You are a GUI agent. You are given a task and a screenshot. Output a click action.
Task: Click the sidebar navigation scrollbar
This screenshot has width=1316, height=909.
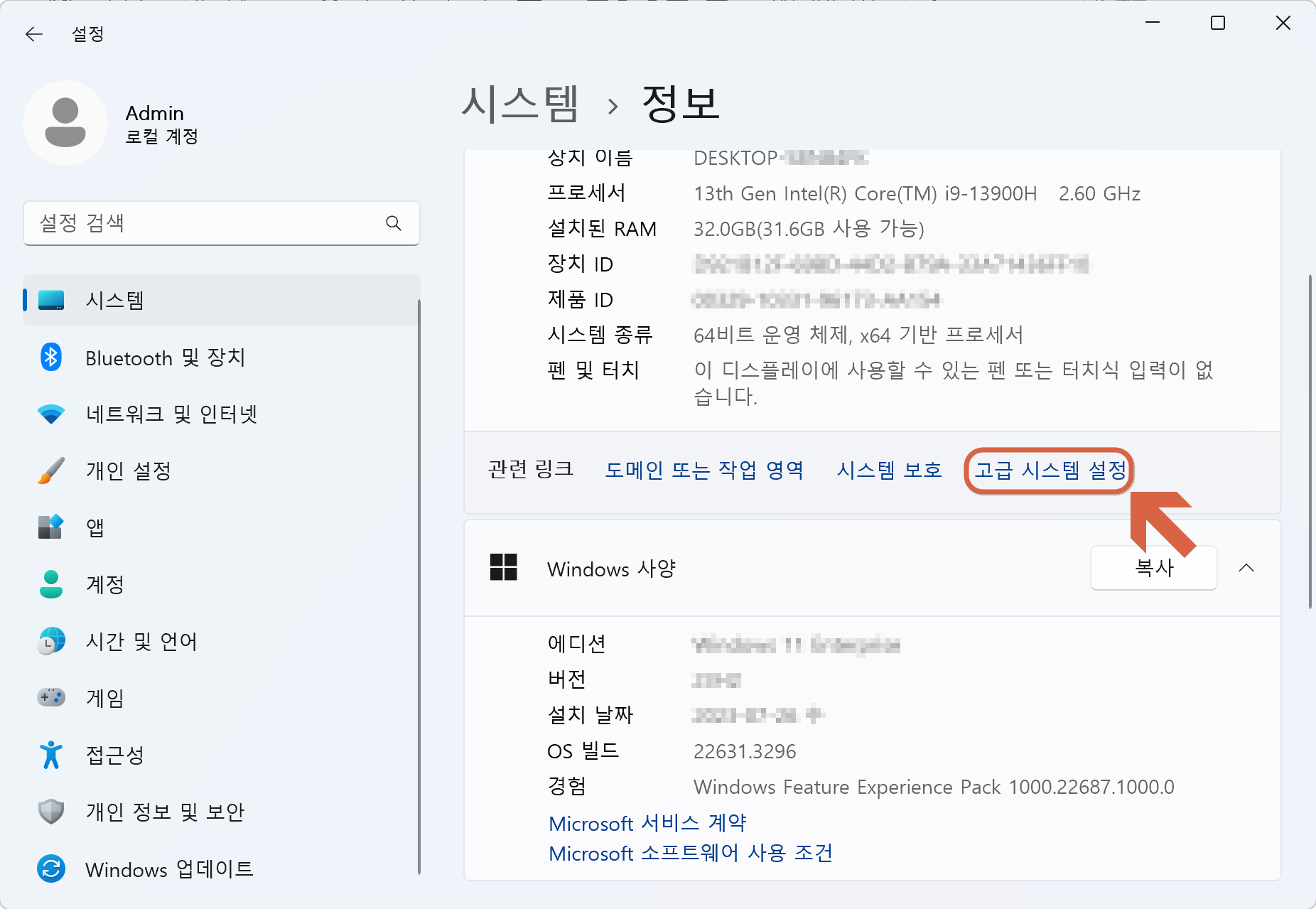419,586
